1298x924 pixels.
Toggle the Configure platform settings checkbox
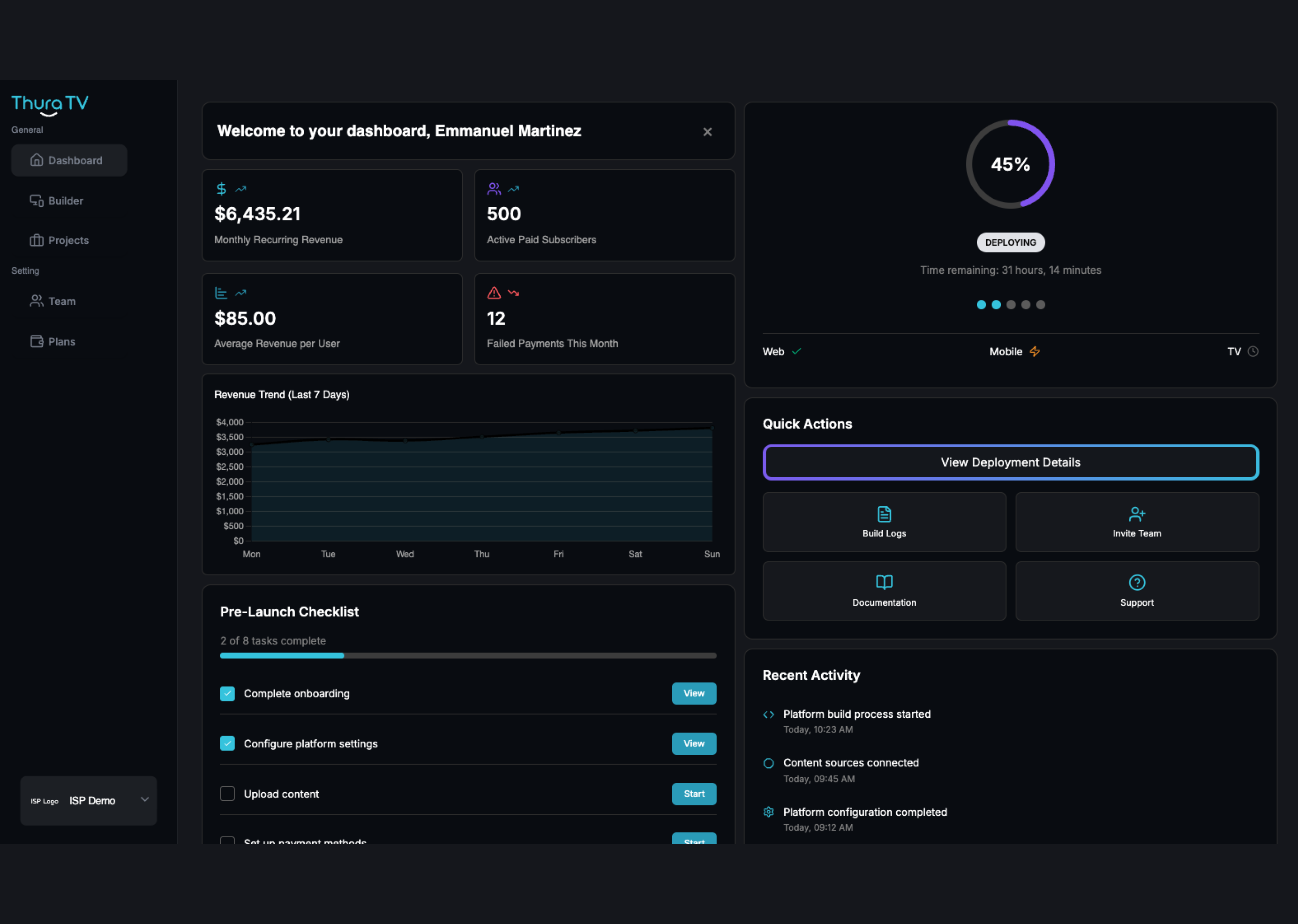click(x=227, y=744)
